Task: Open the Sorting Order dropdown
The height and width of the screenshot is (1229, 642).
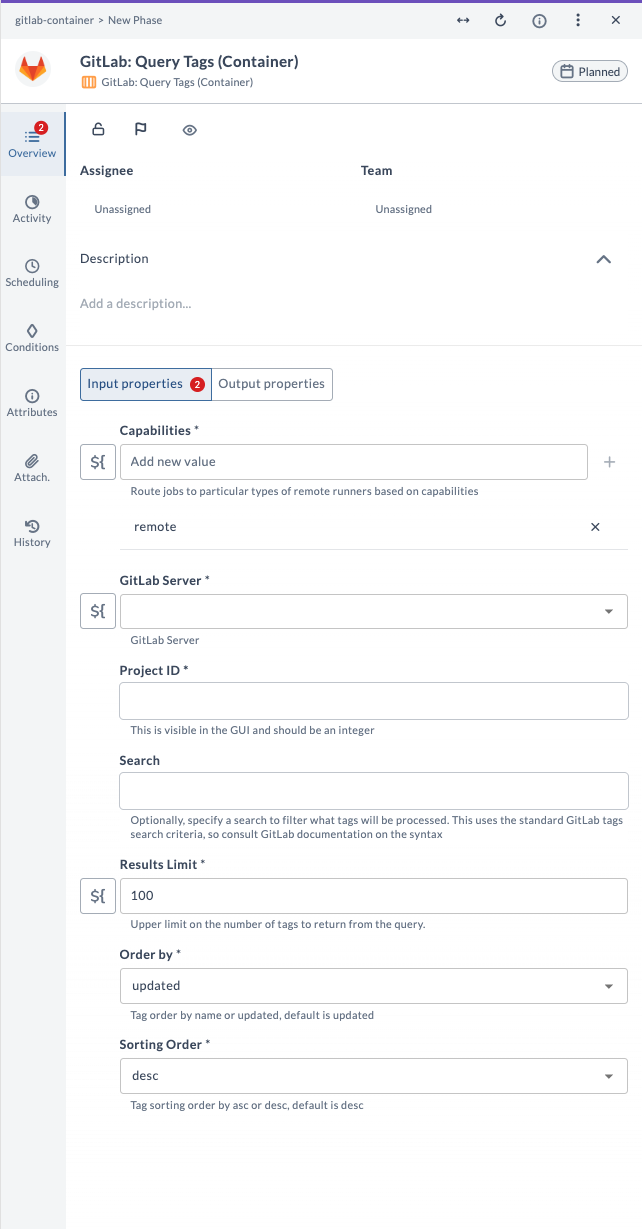Action: [x=374, y=1076]
